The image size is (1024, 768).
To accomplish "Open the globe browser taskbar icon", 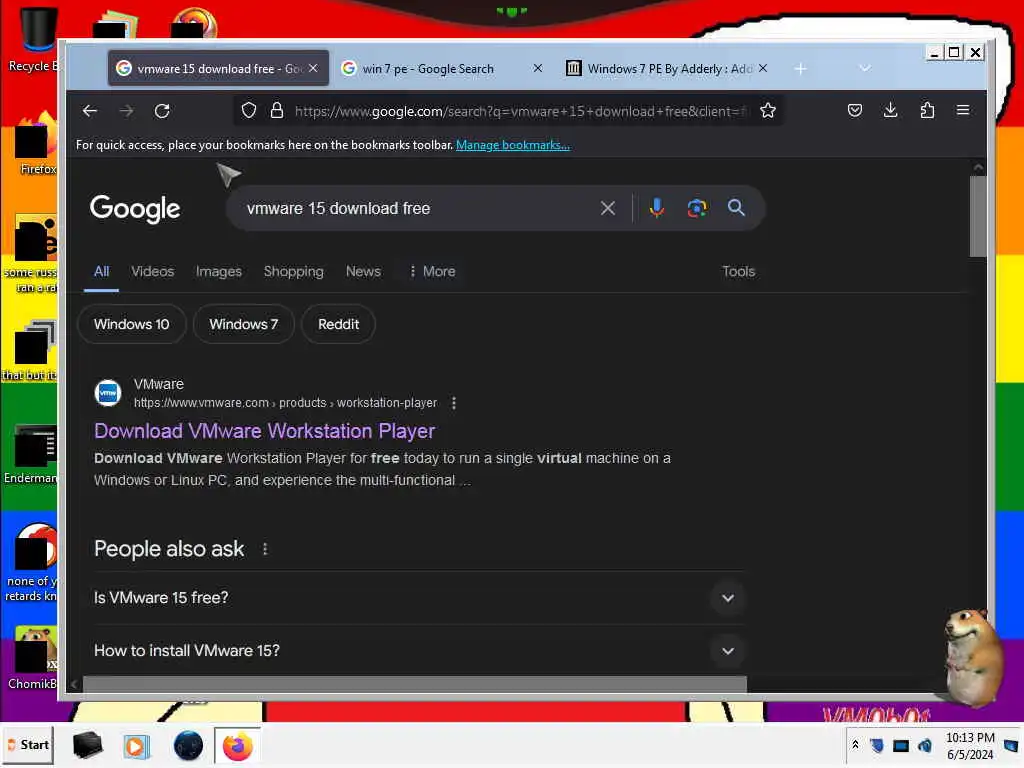I will [x=188, y=746].
